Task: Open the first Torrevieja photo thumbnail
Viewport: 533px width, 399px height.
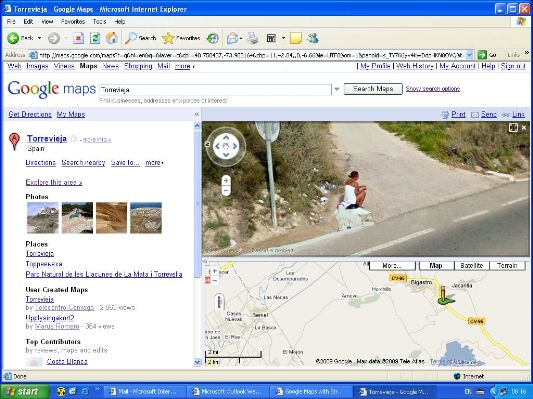Action: (43, 218)
